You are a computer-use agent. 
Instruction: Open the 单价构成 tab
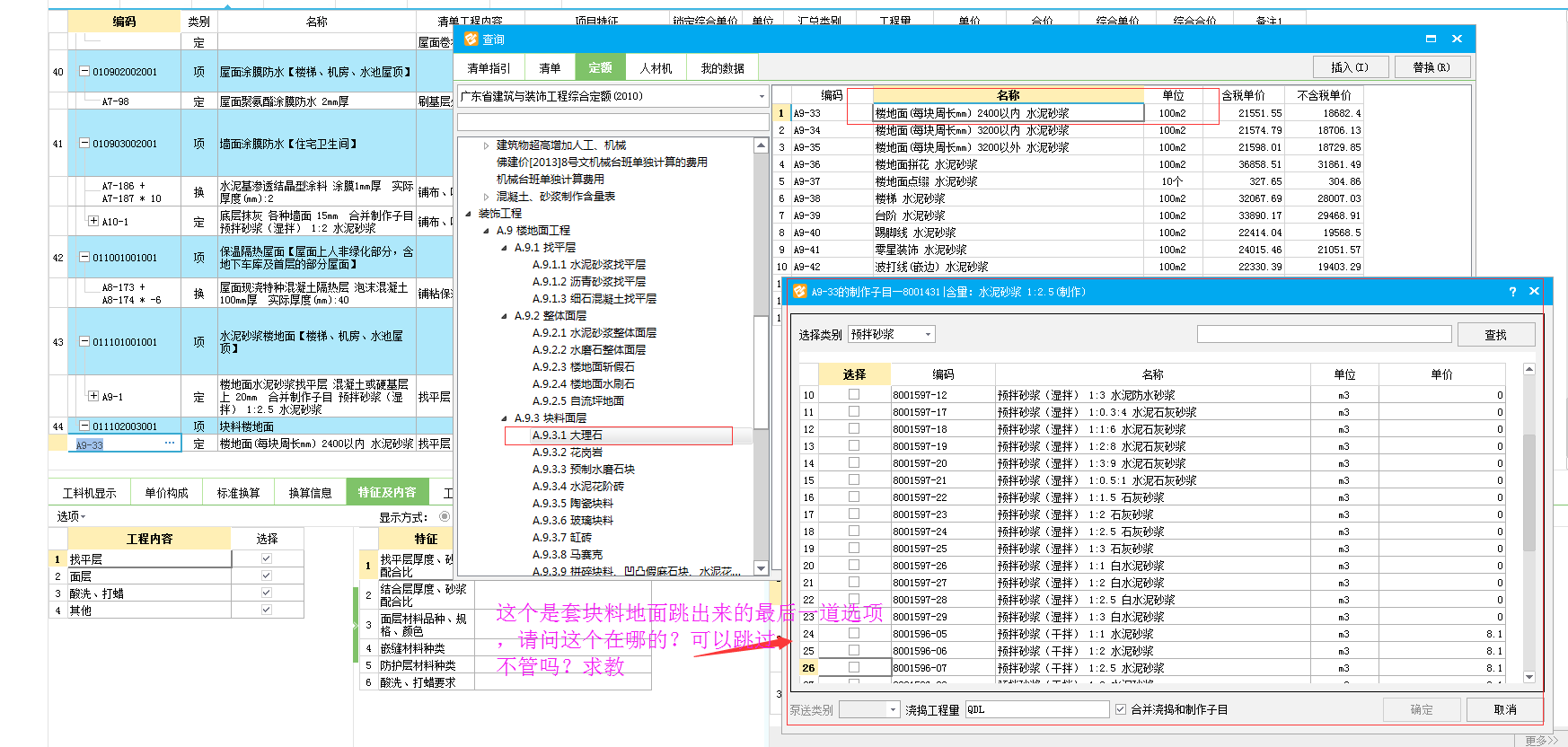pyautogui.click(x=166, y=493)
